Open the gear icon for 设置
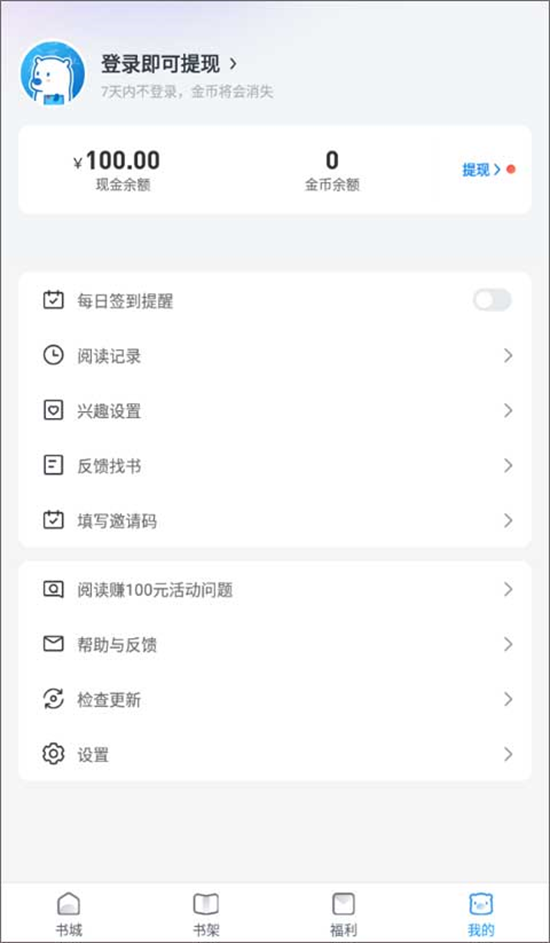 point(53,754)
